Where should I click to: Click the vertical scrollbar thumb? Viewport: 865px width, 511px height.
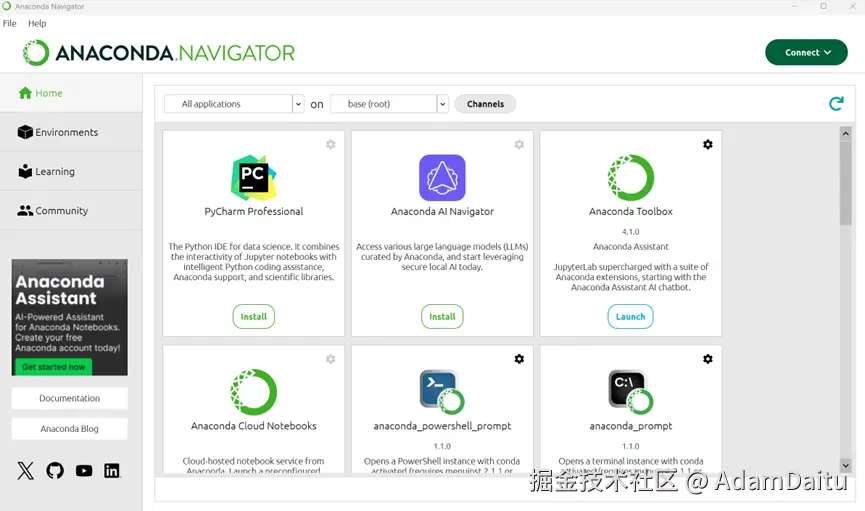tap(846, 183)
